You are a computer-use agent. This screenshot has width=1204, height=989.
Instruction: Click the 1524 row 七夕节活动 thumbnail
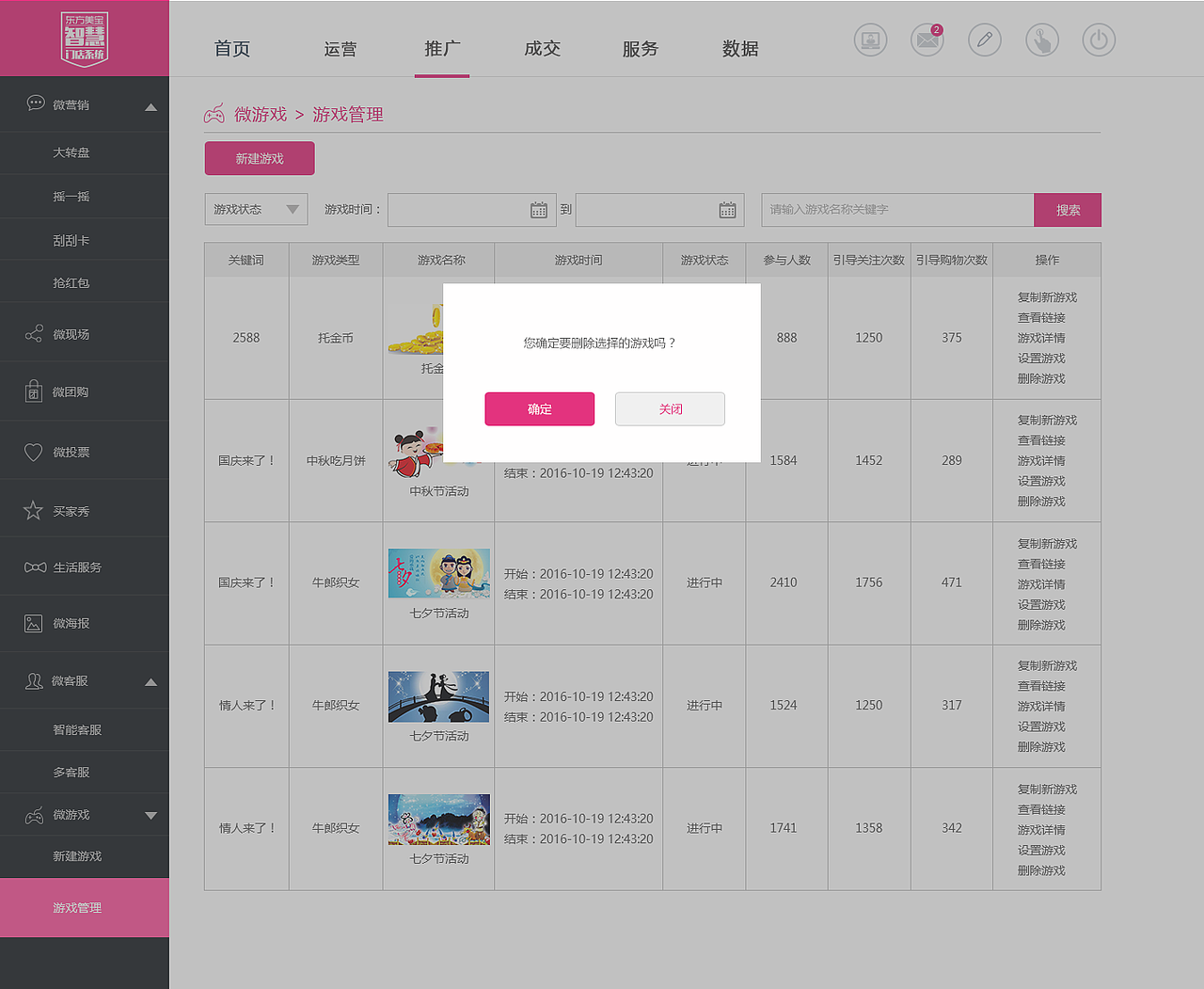point(439,696)
